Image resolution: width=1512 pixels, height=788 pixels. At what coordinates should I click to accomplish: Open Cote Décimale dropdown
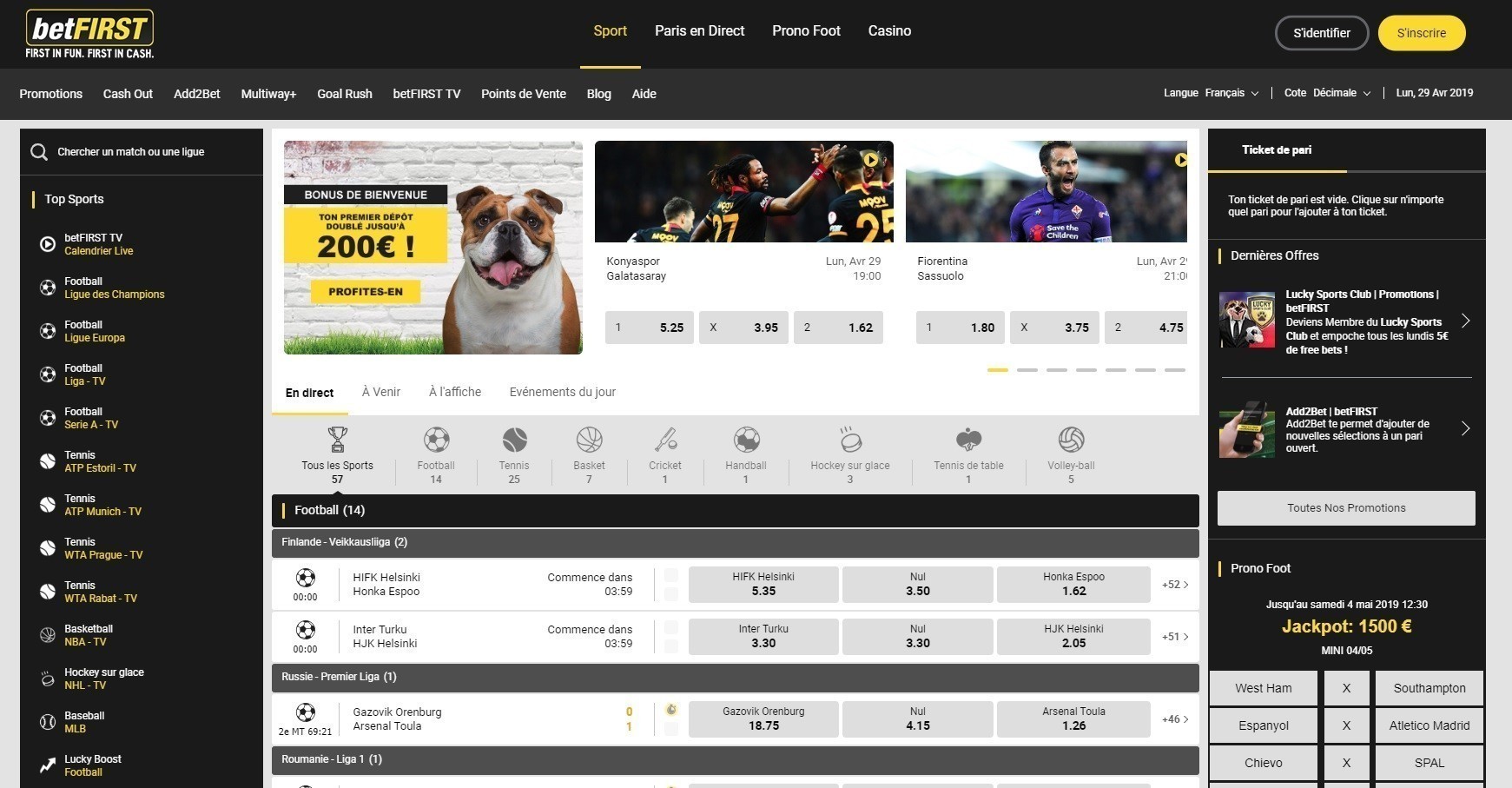point(1328,93)
